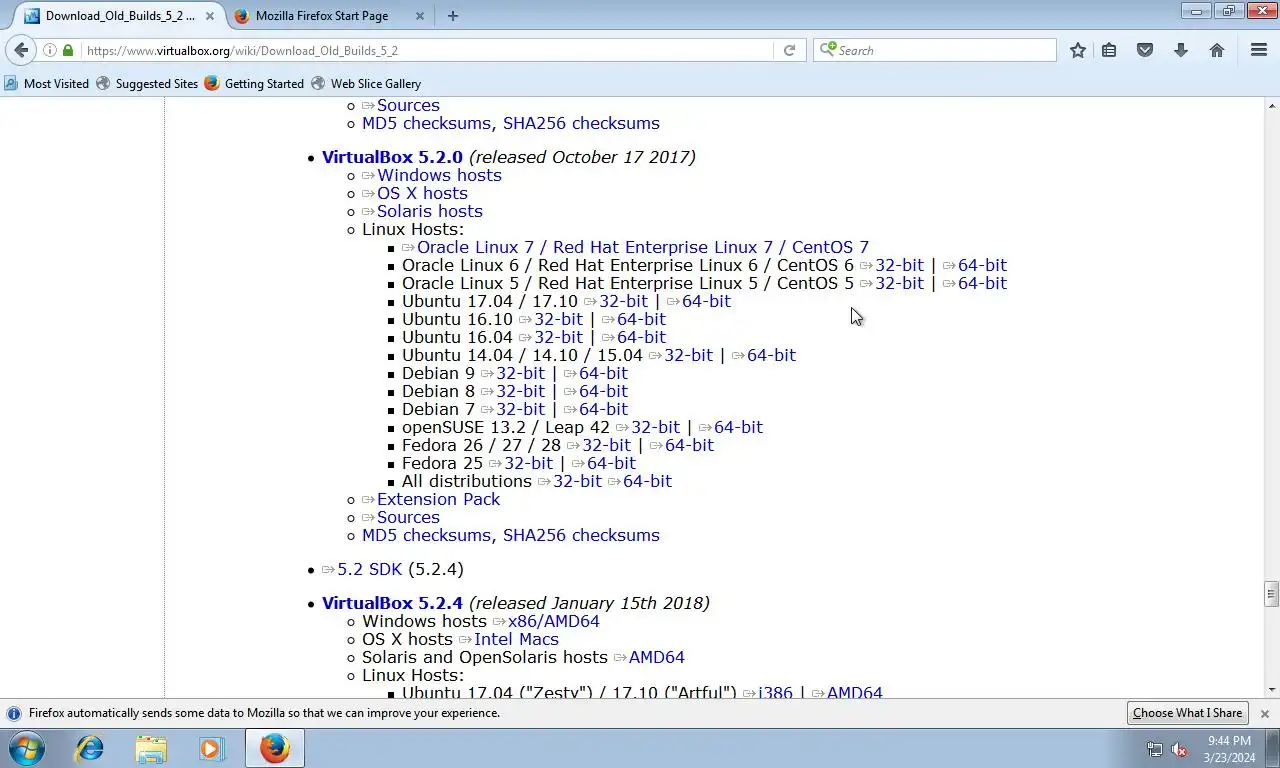Save page to Pocket icon

(x=1145, y=50)
